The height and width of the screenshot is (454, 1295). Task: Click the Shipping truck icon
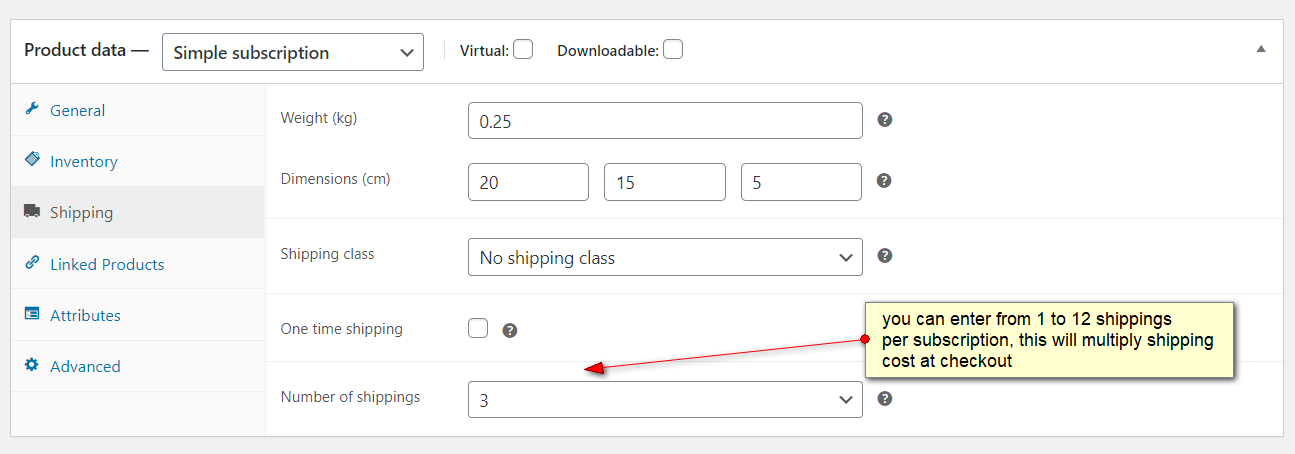[32, 212]
